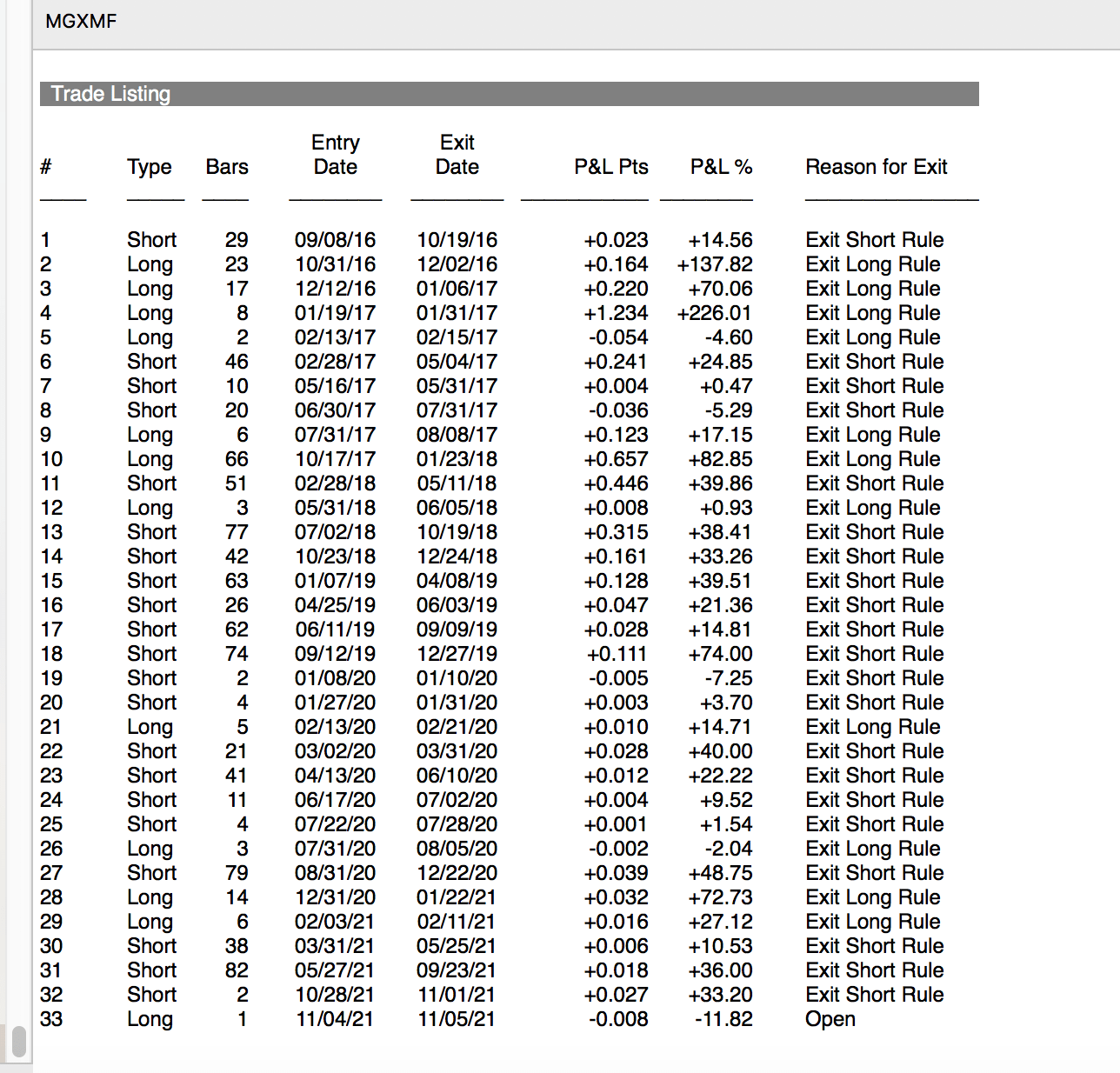Click the "+0.657" P&L points value

(616, 459)
